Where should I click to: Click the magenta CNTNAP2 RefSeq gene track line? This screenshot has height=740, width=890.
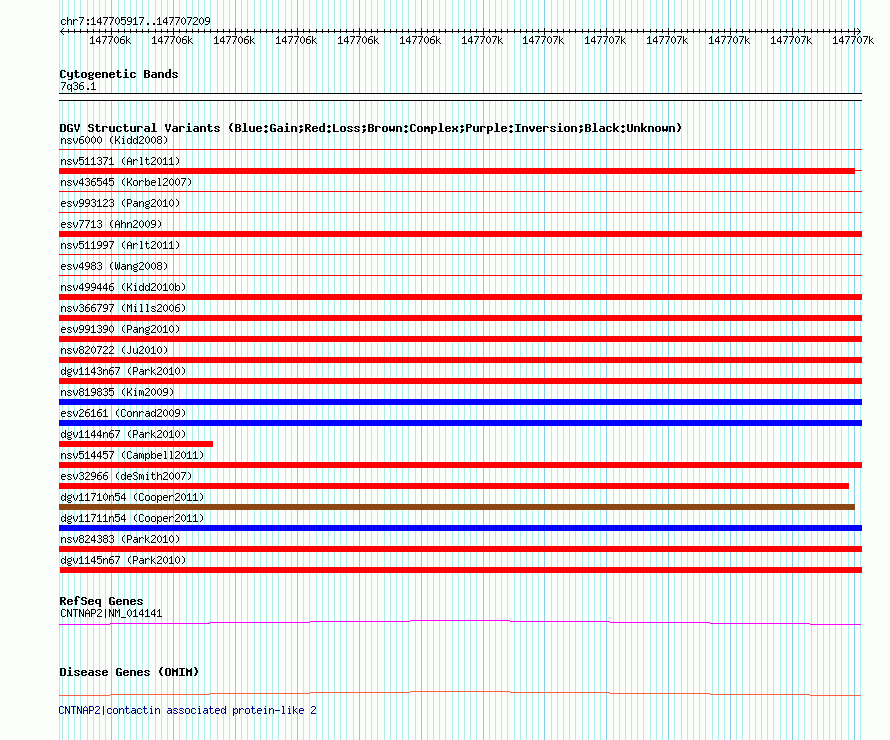pos(460,623)
